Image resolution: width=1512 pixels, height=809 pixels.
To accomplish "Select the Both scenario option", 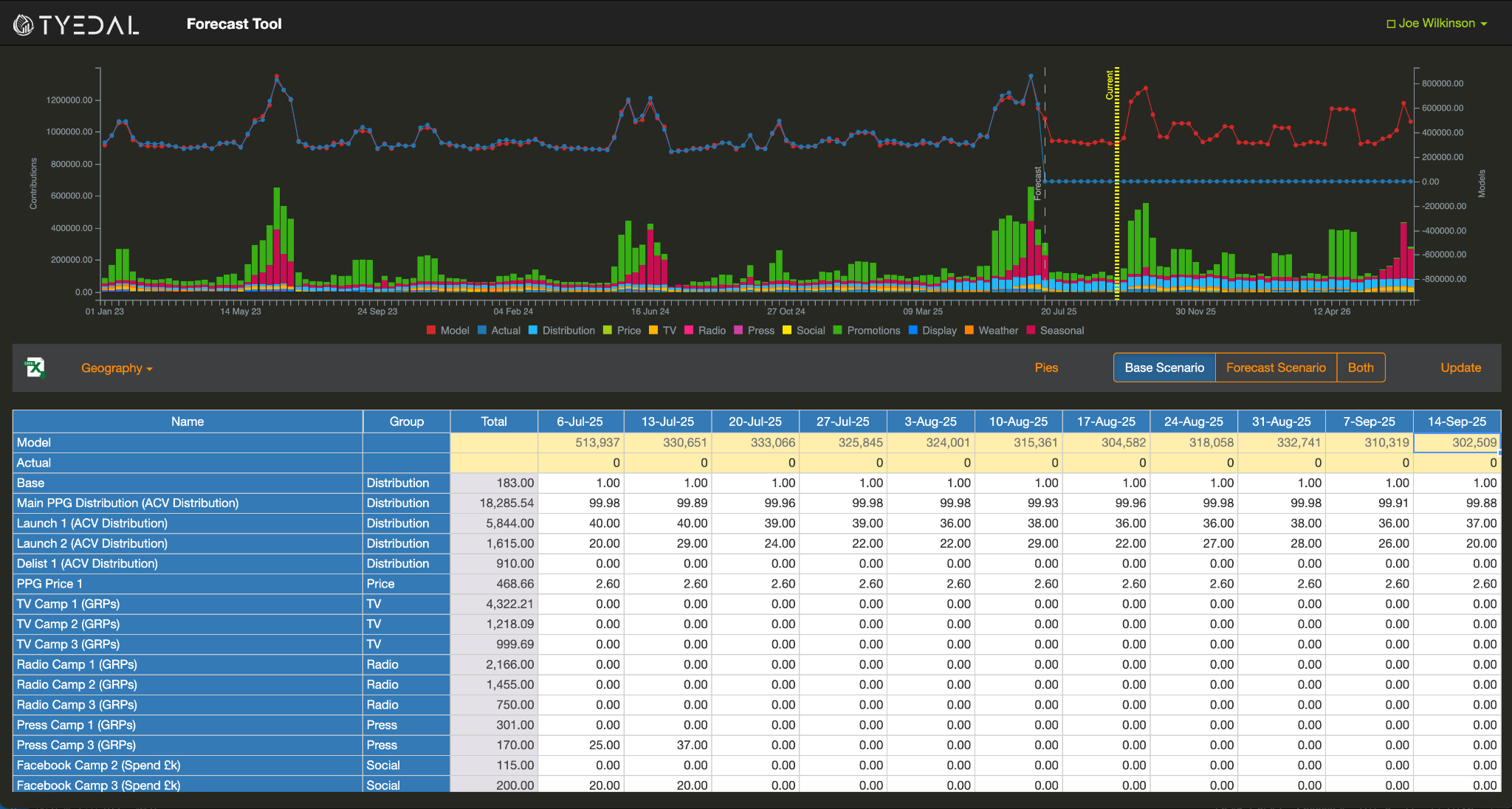I will (1361, 367).
